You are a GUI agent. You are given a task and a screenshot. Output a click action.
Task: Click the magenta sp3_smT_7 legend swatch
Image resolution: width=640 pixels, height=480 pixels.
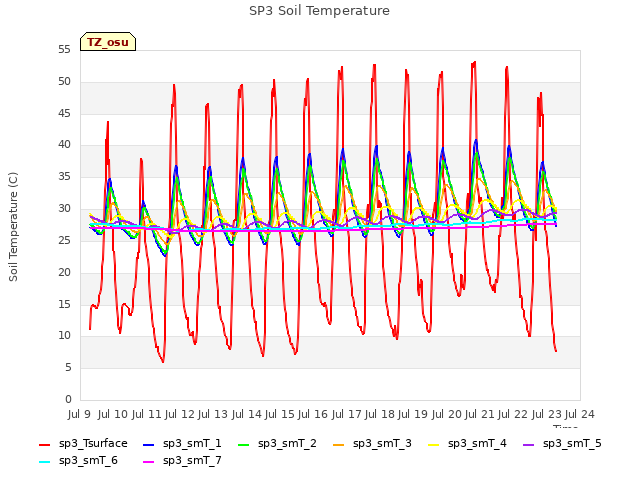148,462
